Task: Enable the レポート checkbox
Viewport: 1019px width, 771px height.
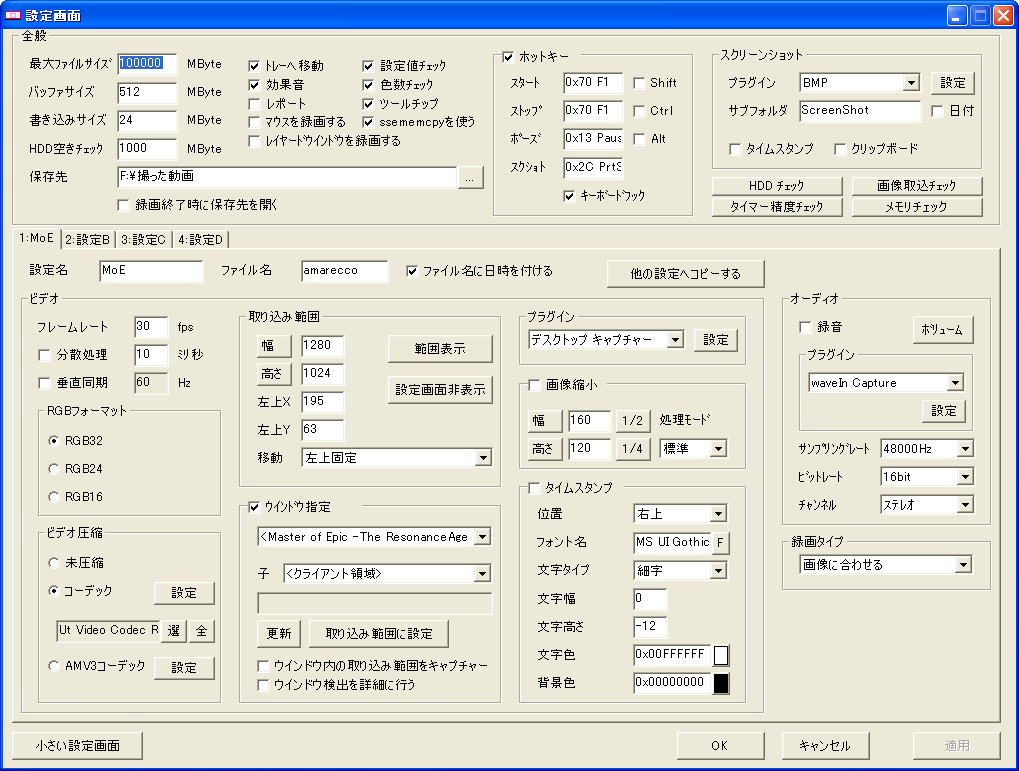Action: click(255, 103)
